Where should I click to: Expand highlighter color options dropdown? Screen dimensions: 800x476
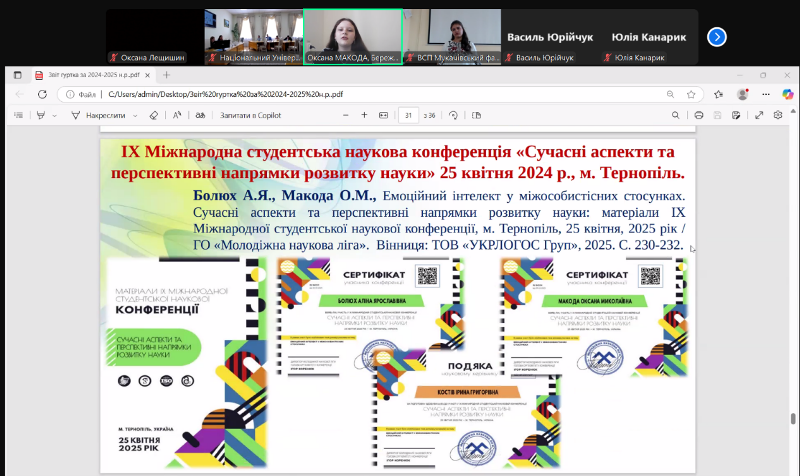pos(54,115)
